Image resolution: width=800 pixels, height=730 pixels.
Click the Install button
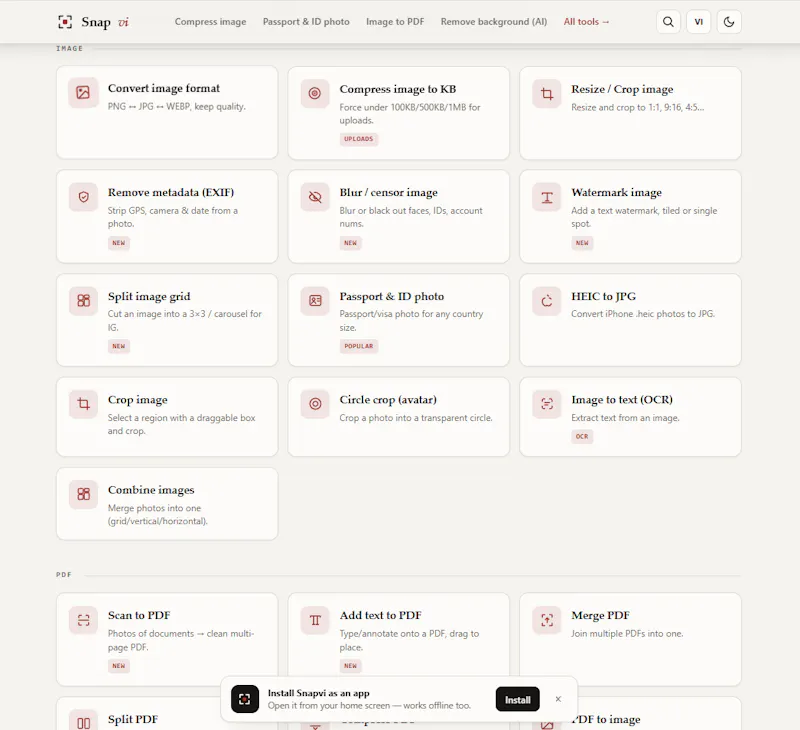coord(517,699)
